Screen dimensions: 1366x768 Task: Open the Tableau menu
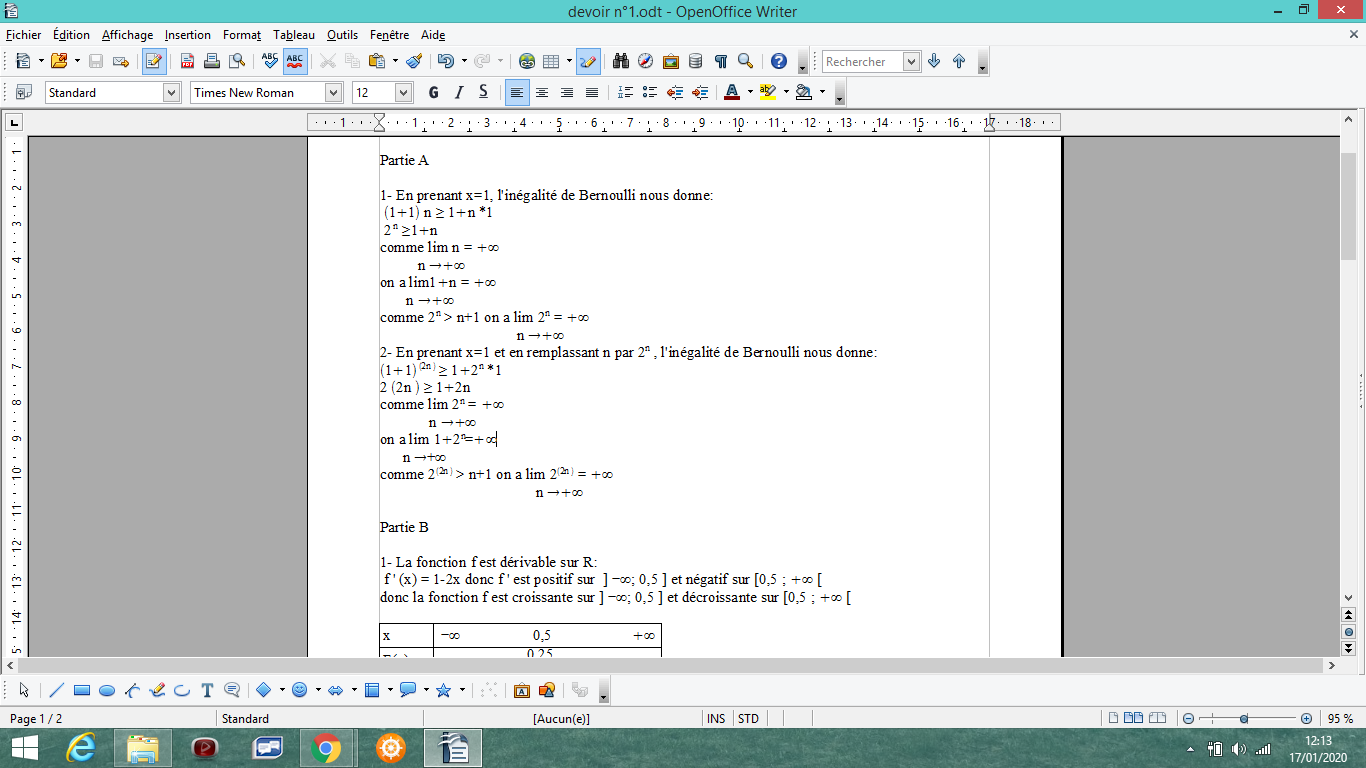click(x=293, y=35)
